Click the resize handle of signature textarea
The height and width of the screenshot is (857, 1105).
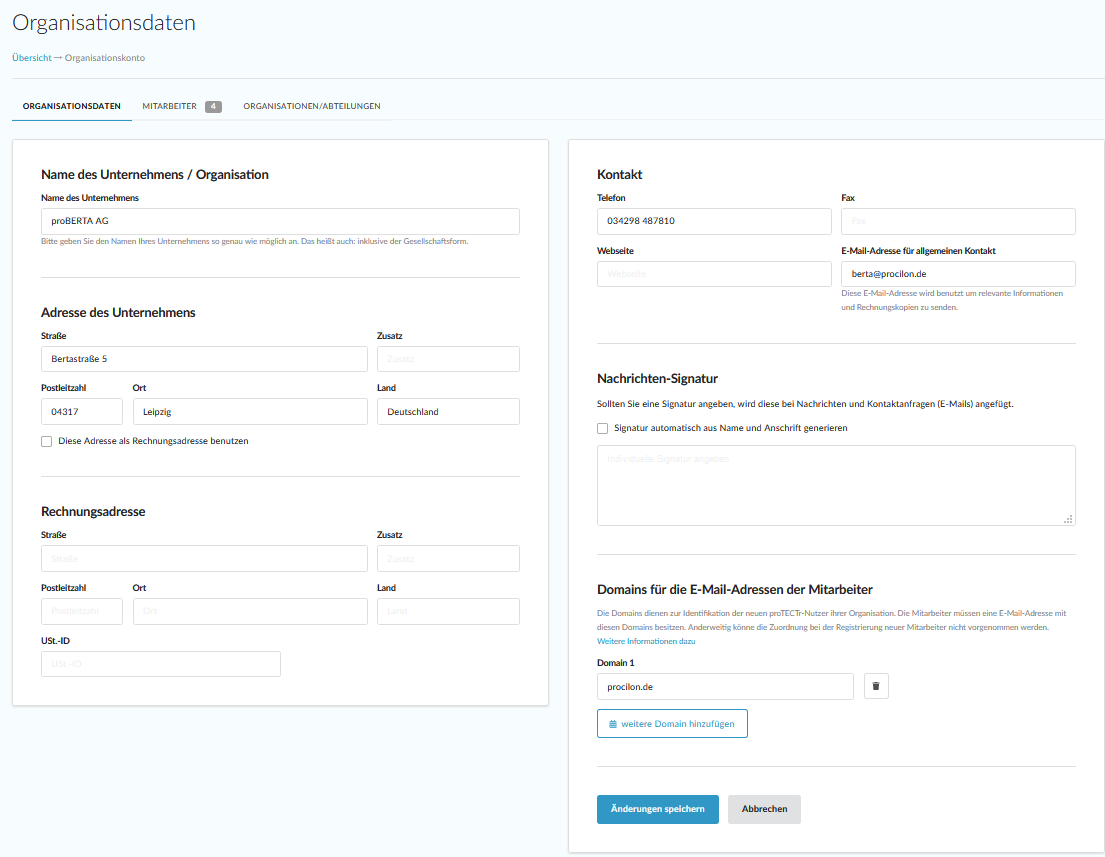[x=1068, y=519]
